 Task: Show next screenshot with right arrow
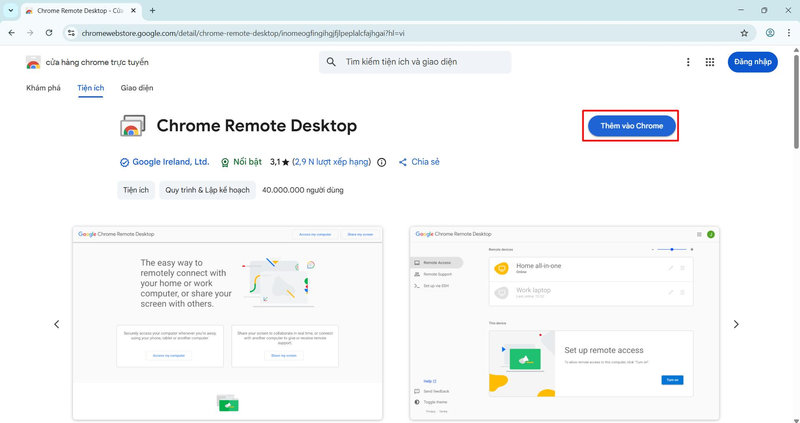pyautogui.click(x=736, y=324)
